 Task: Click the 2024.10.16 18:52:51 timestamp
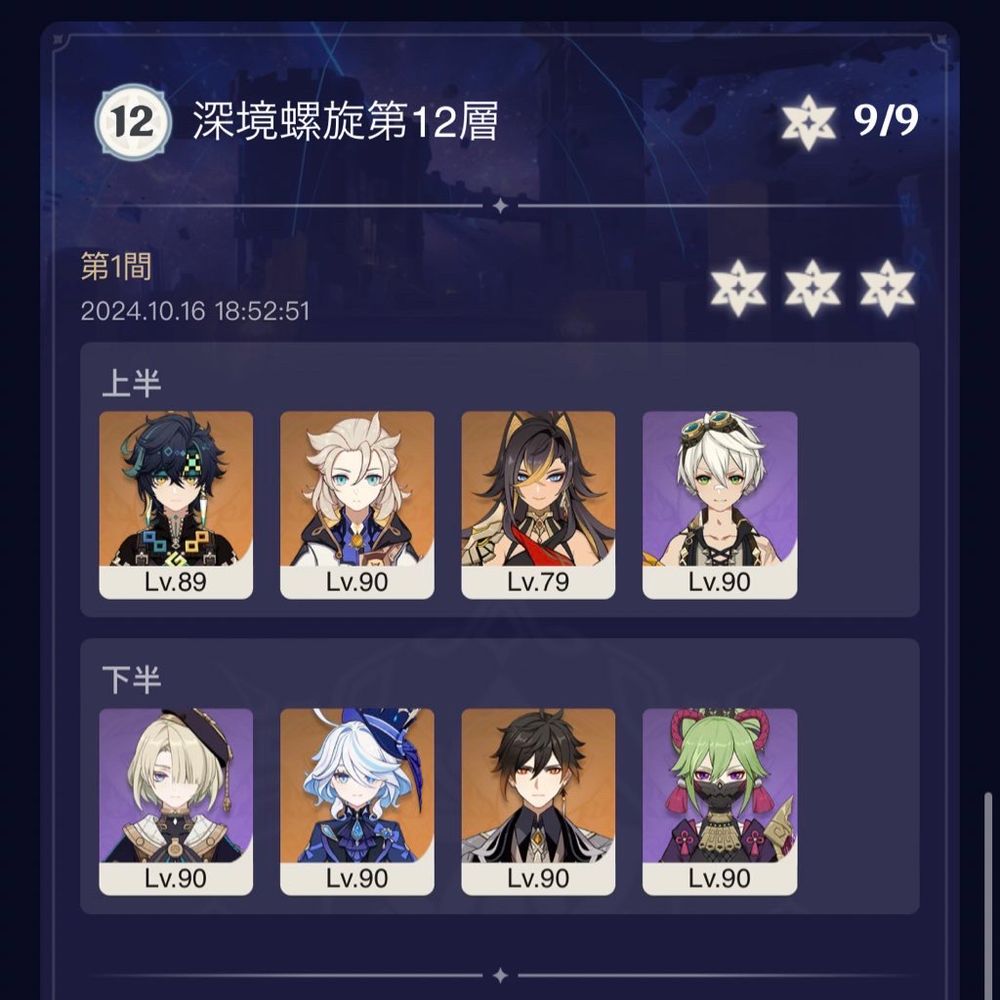point(195,311)
